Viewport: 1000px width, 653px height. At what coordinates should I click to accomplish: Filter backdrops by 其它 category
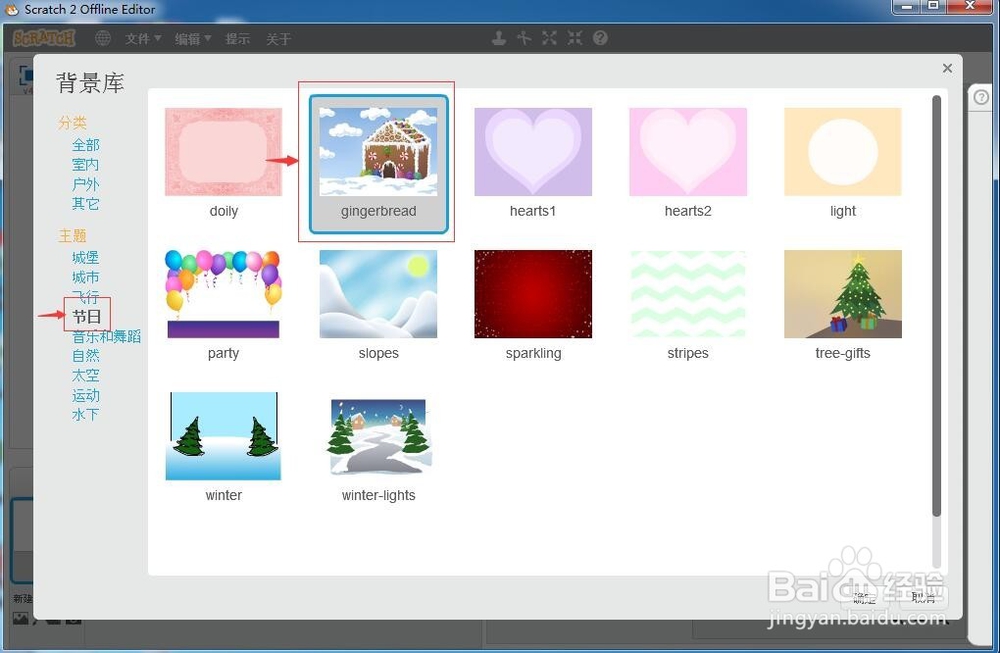[85, 203]
